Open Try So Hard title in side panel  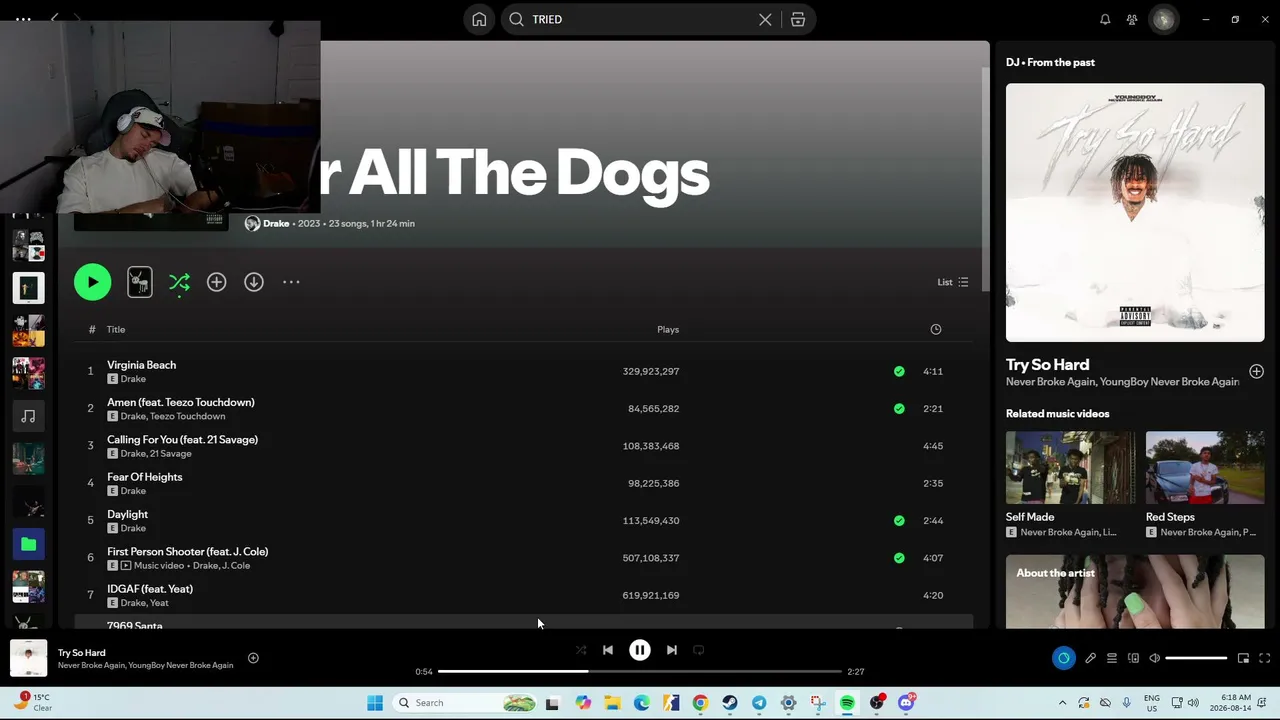pos(1047,365)
